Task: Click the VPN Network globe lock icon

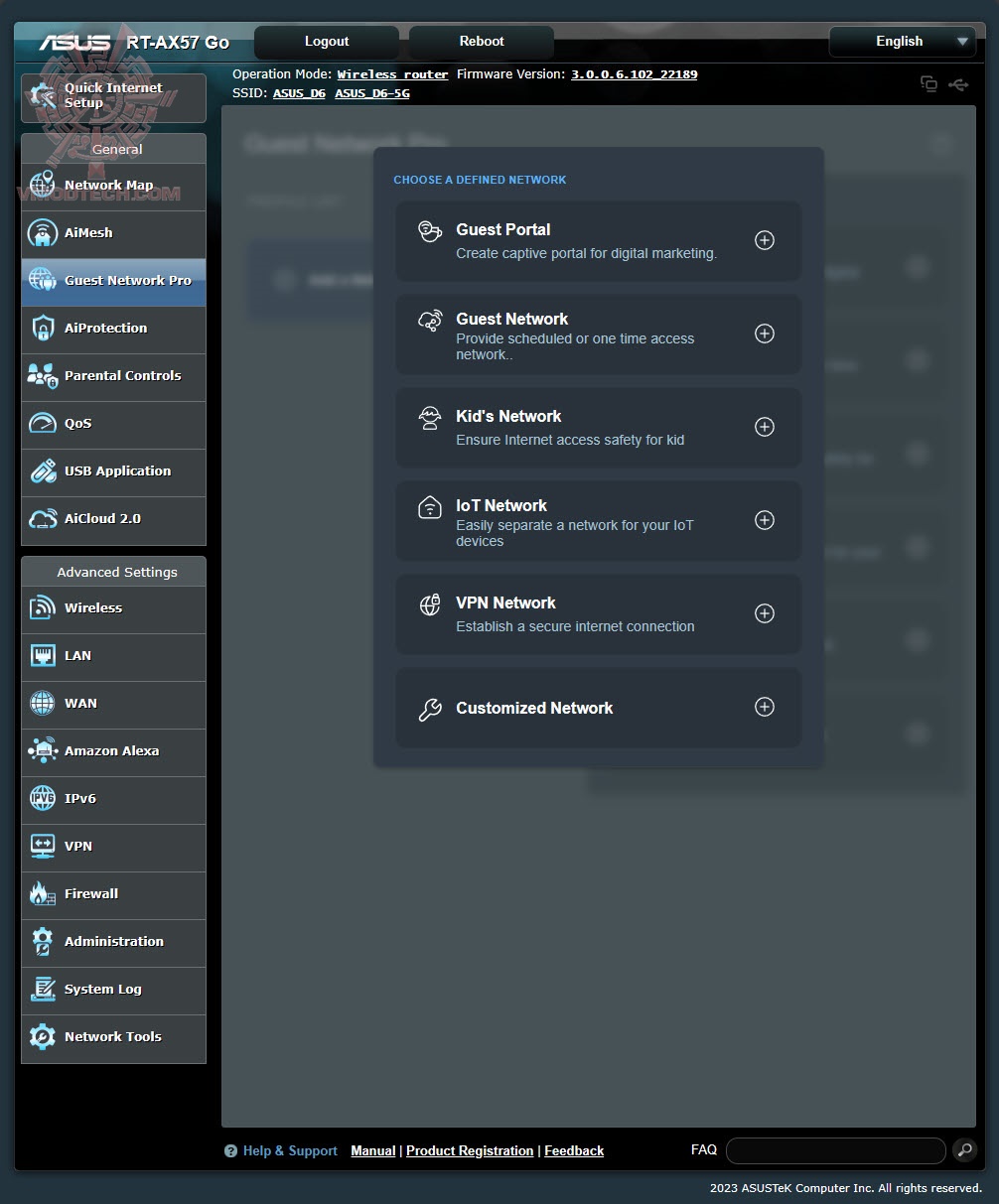Action: click(430, 604)
